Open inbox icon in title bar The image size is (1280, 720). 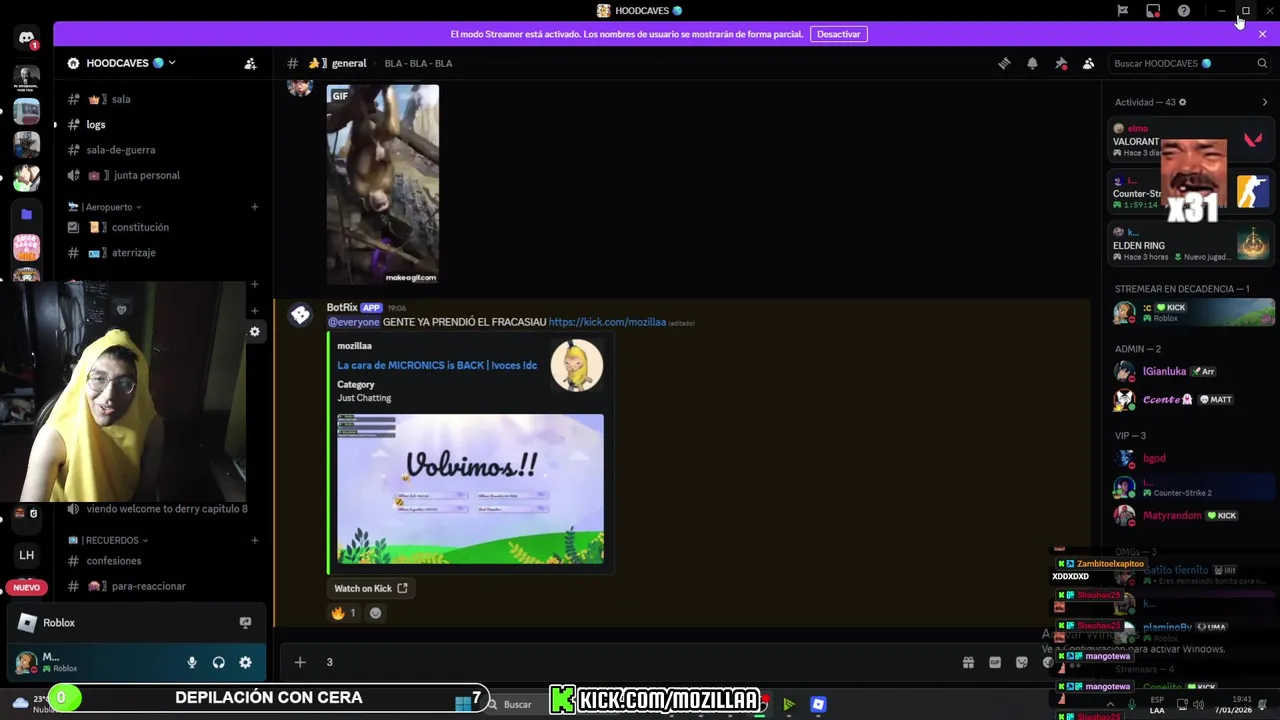pos(1153,11)
